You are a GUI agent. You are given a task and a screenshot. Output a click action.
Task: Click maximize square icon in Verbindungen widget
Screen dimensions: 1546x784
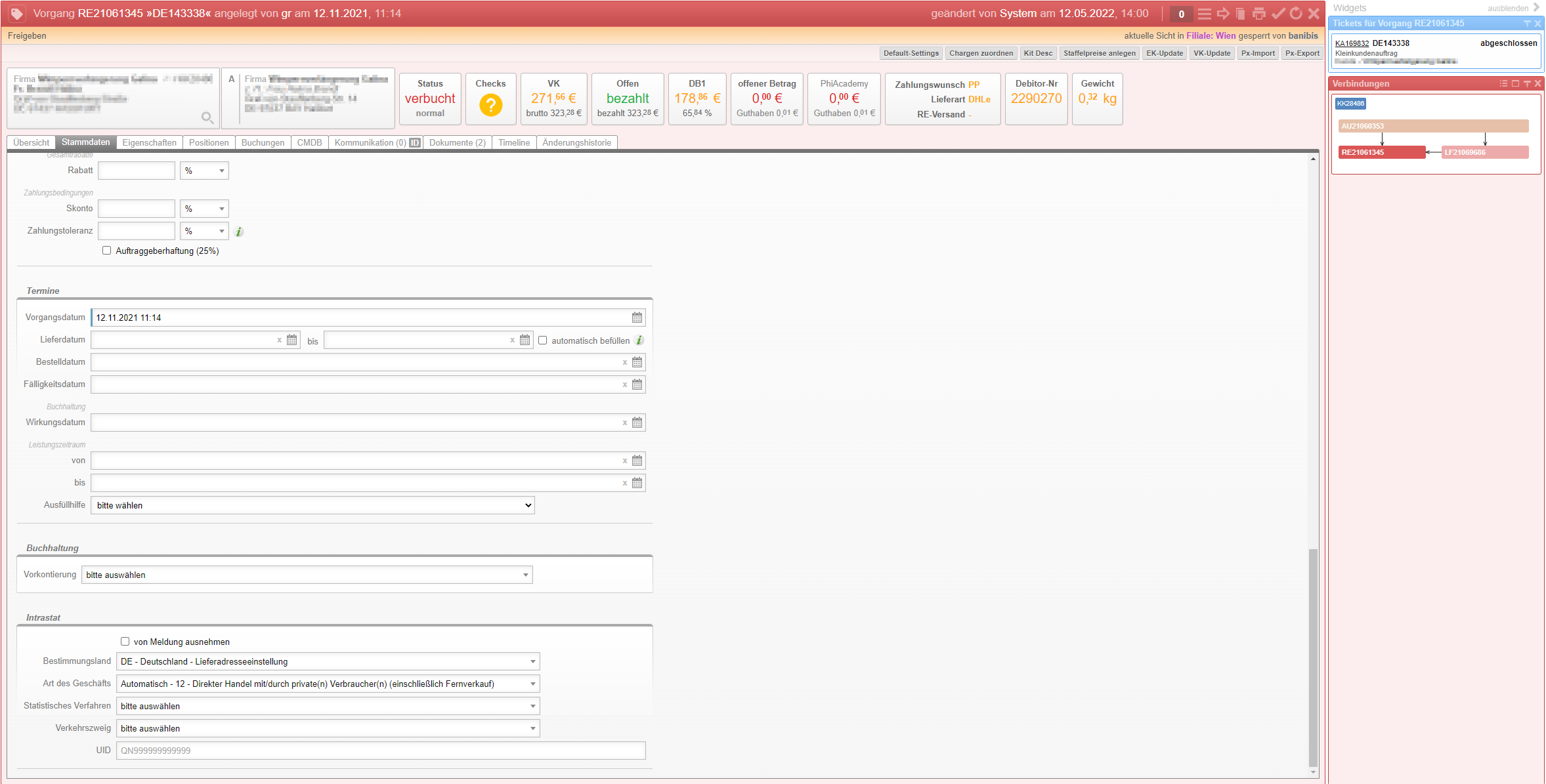tap(1515, 83)
